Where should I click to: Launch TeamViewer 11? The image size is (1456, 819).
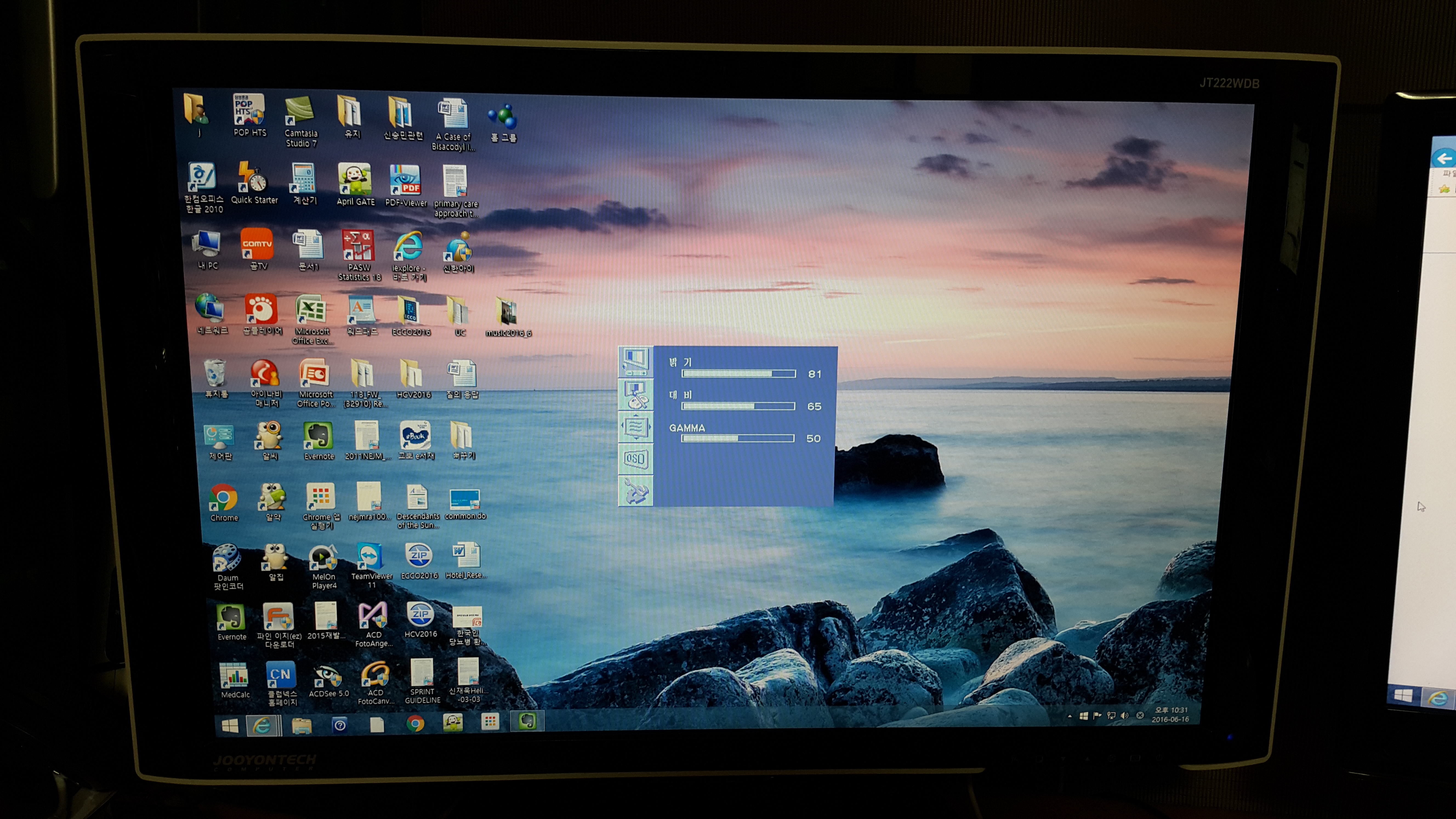(x=371, y=565)
